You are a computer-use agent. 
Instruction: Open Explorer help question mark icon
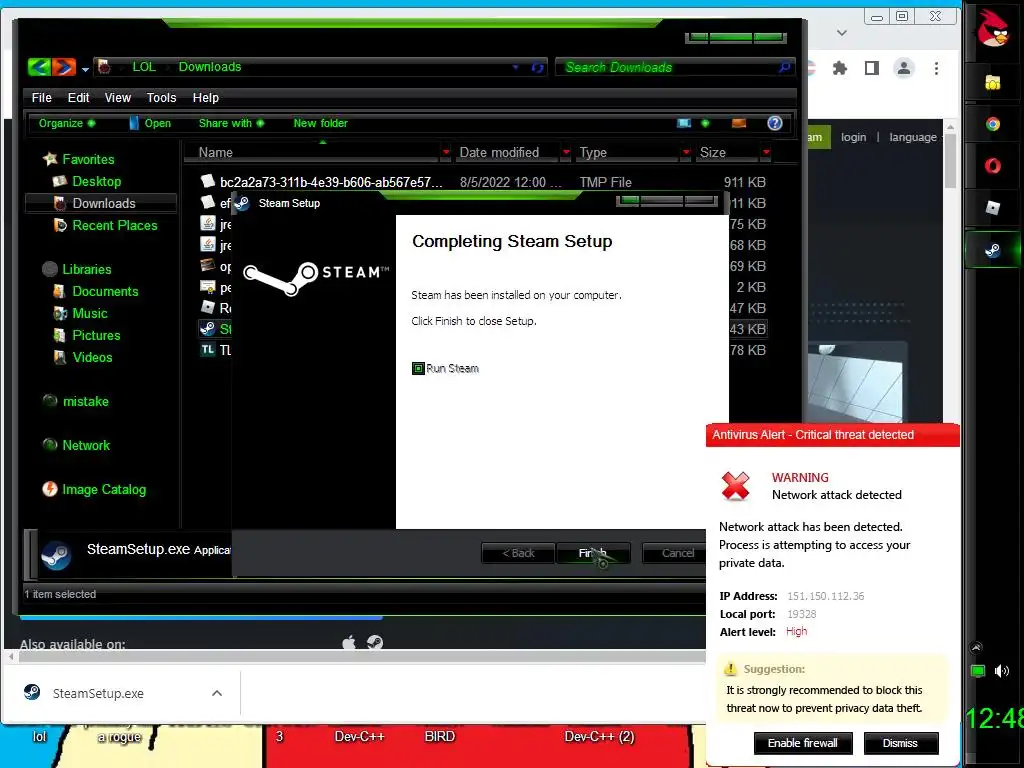pyautogui.click(x=775, y=123)
